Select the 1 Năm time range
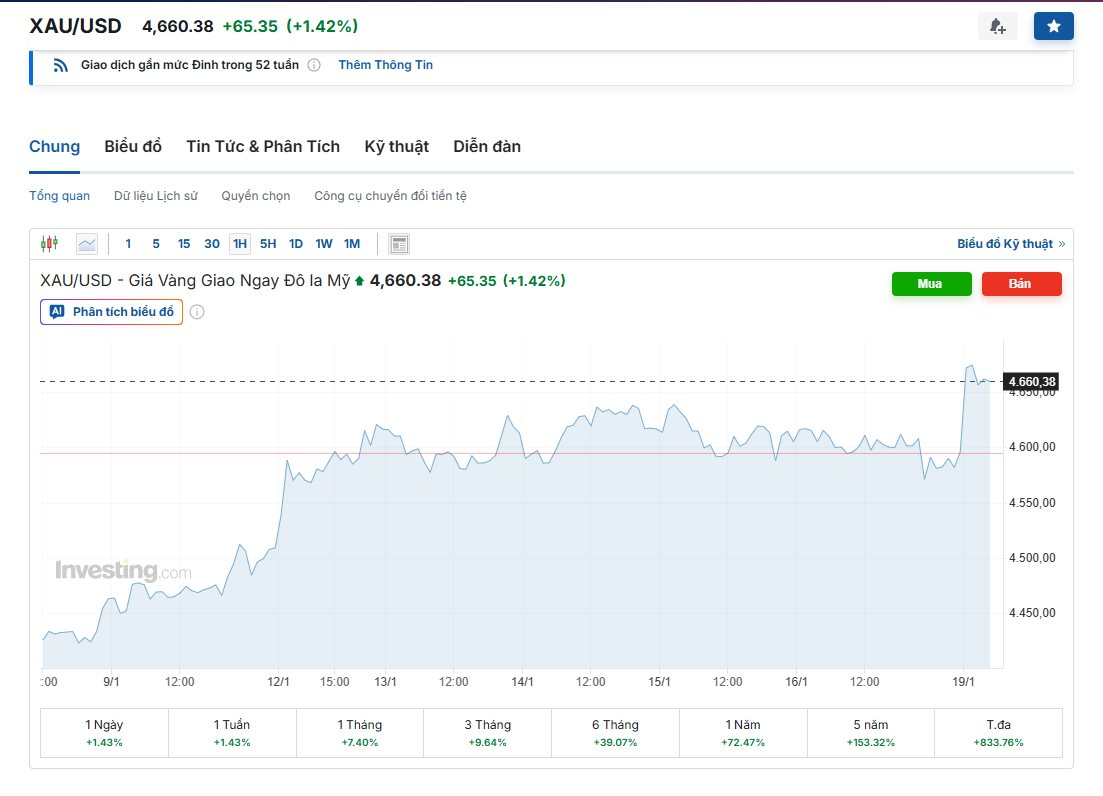Screen dimensions: 1103x796 [x=743, y=732]
